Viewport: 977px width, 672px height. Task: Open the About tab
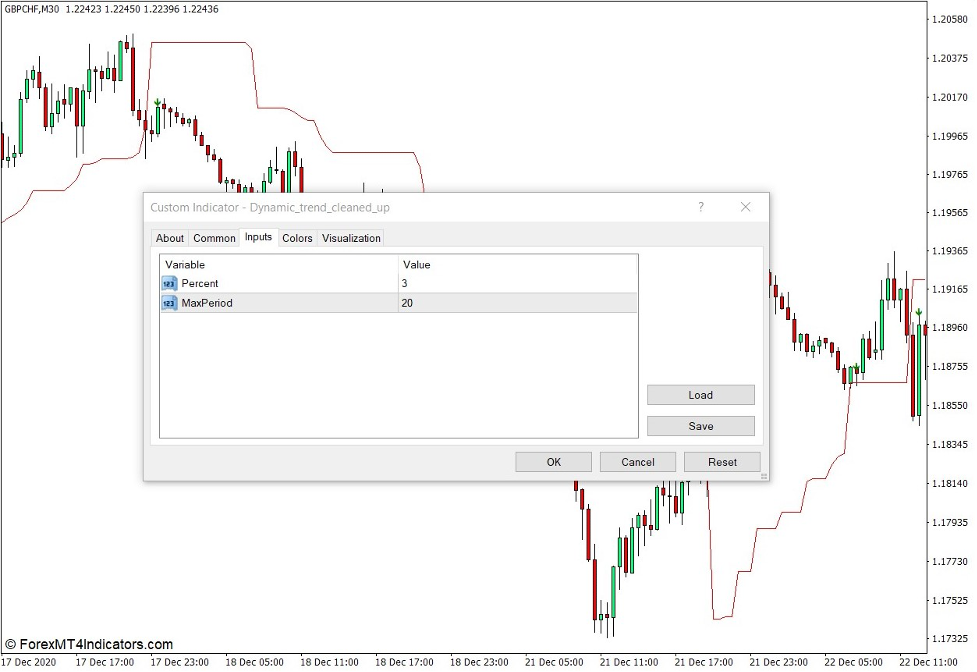click(169, 238)
